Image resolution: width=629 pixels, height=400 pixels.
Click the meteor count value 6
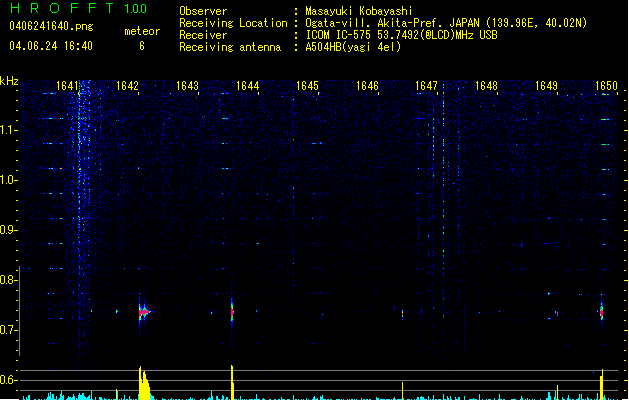pyautogui.click(x=142, y=46)
